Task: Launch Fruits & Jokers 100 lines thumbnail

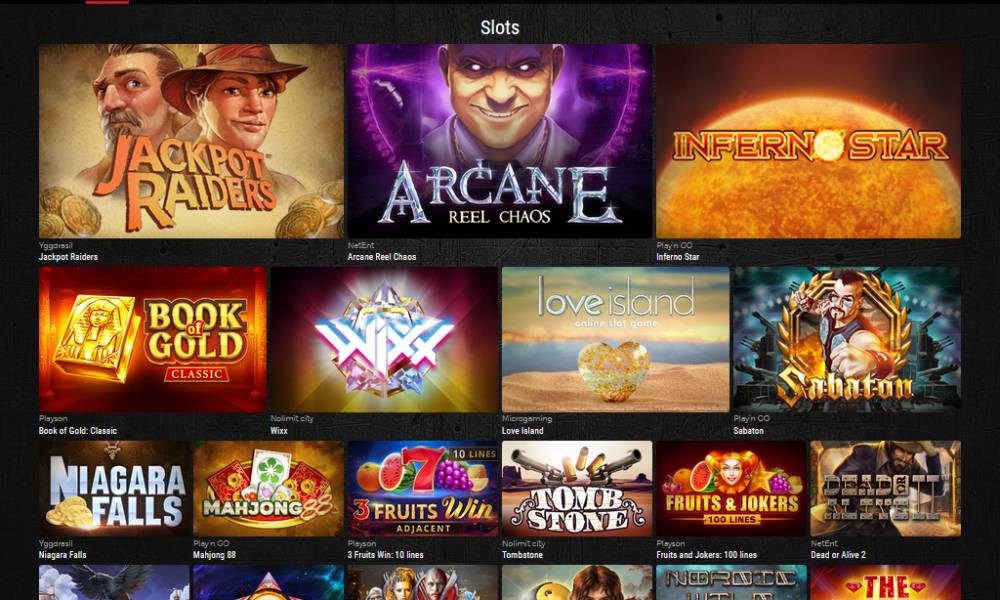Action: 732,488
